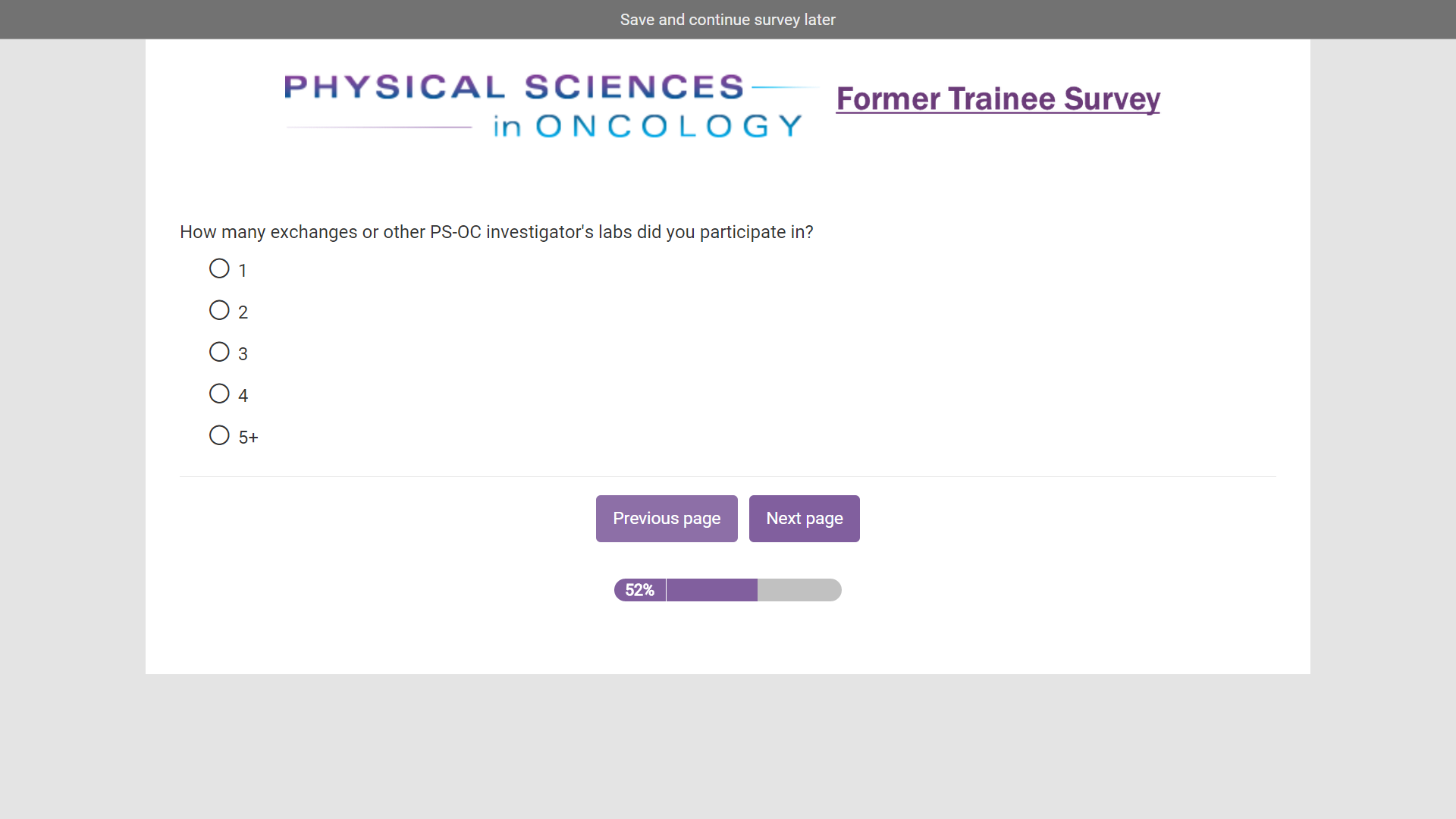Advance using the Next page button

(804, 519)
